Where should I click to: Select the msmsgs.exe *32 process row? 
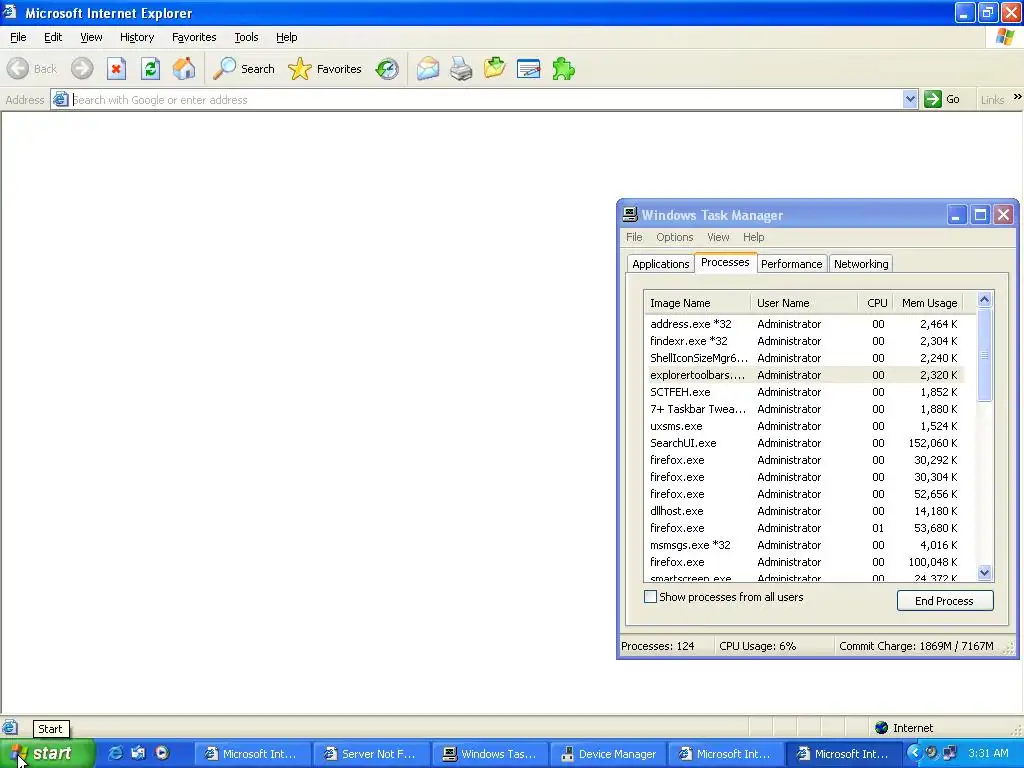click(804, 545)
